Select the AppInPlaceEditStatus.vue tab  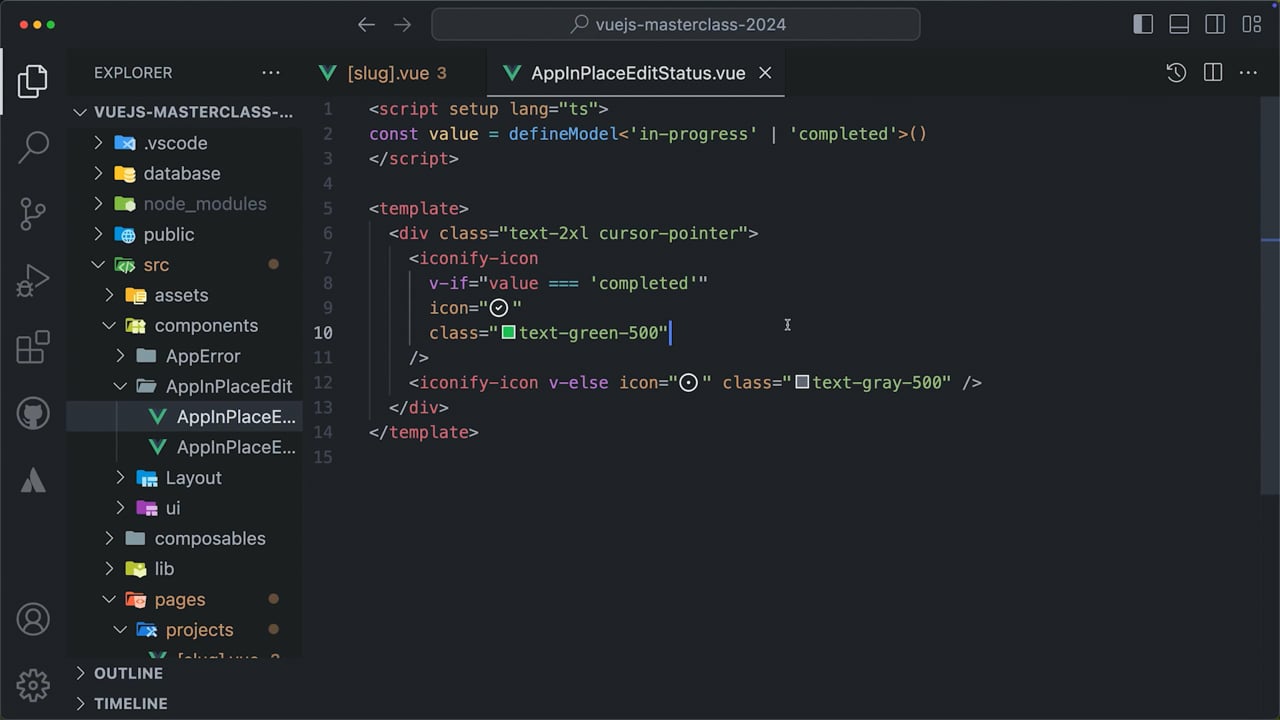(x=637, y=73)
